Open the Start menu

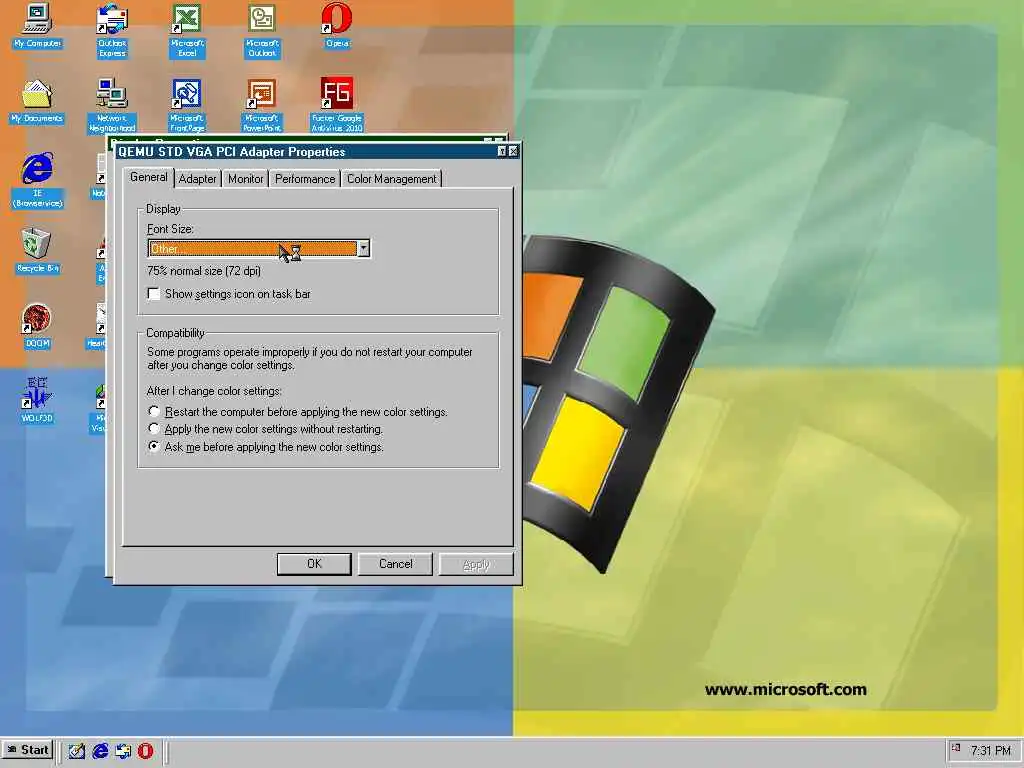(x=27, y=750)
